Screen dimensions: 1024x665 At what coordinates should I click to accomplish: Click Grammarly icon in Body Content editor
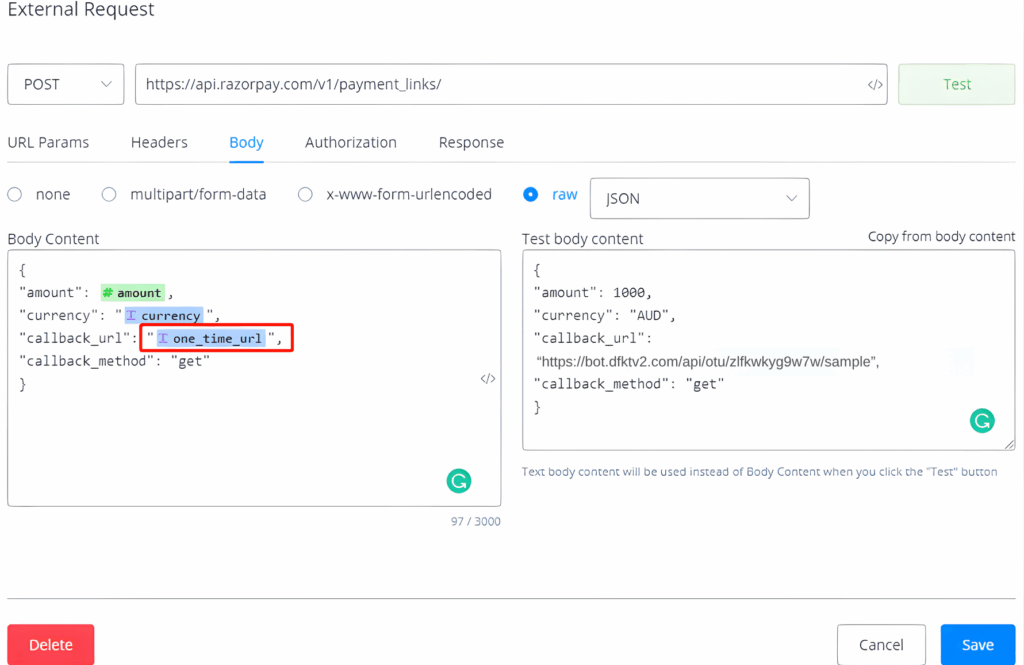[459, 481]
